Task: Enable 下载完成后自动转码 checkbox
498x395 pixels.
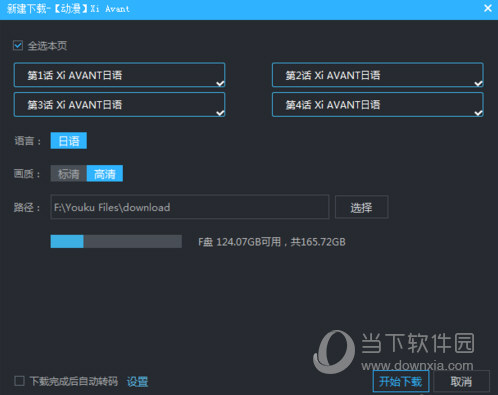Action: 19,381
